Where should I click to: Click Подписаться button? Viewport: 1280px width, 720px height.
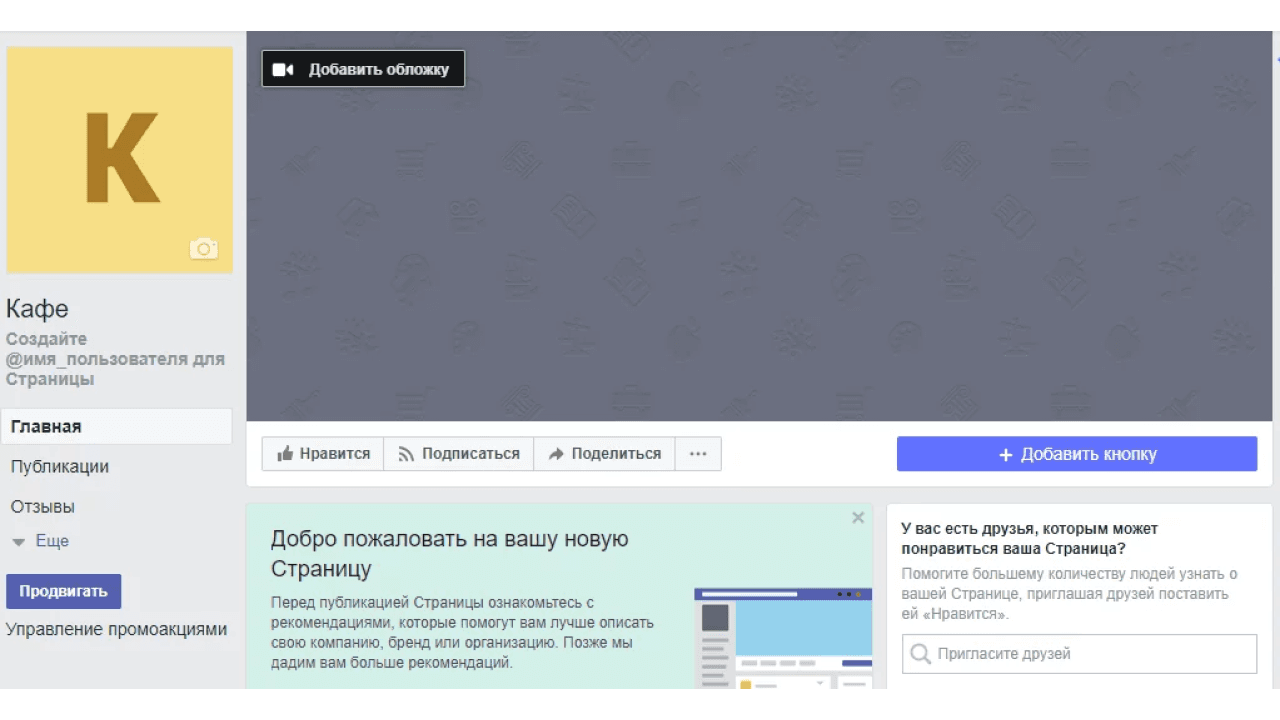coord(459,454)
